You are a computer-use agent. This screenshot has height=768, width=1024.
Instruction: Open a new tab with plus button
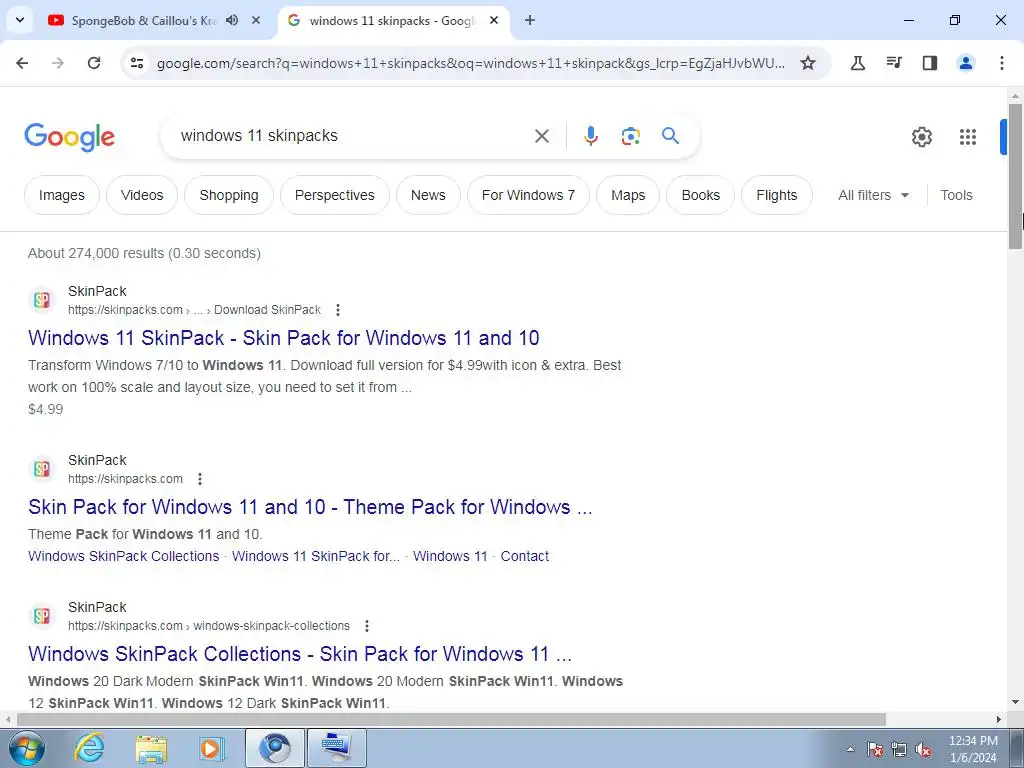pos(530,20)
